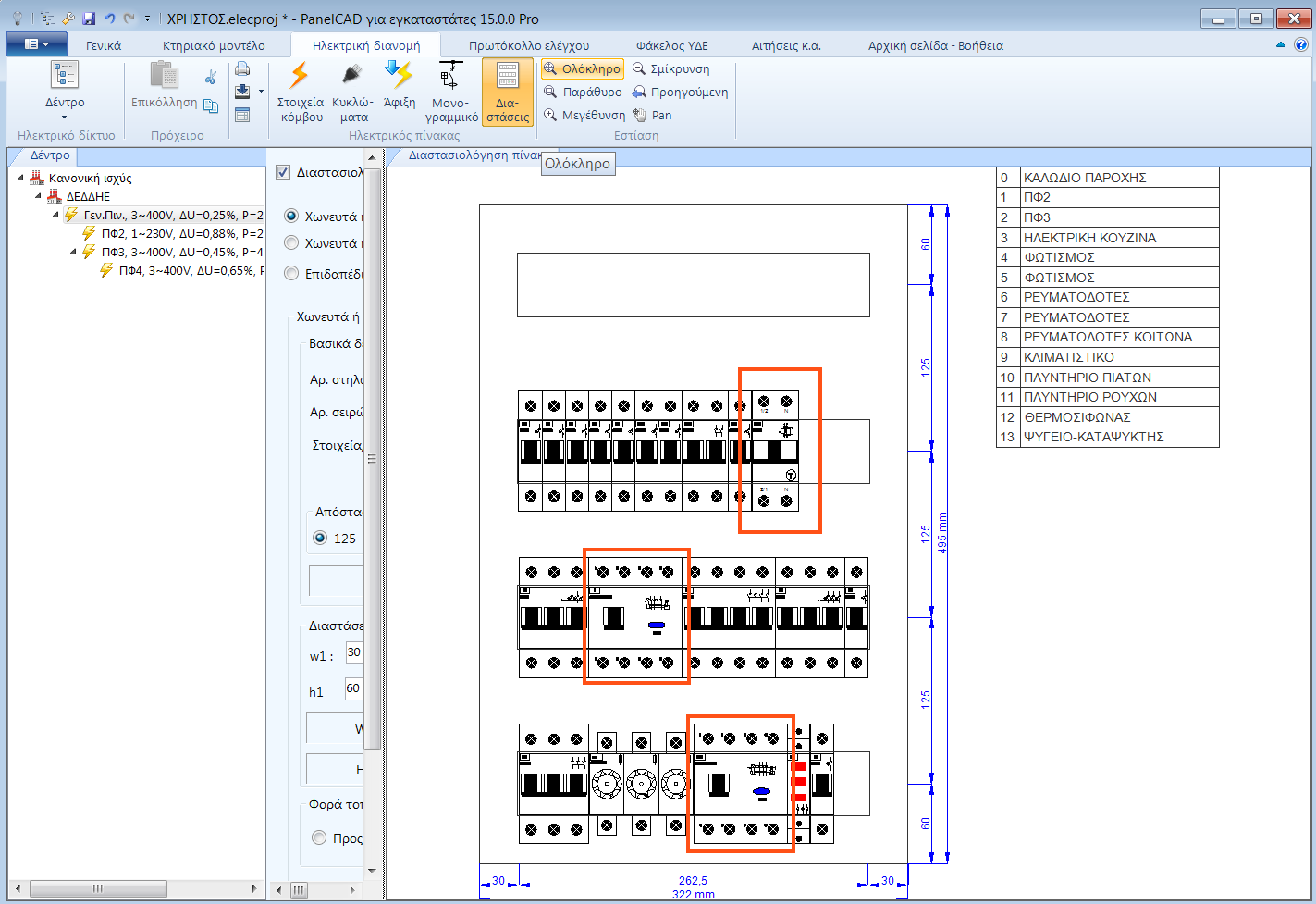Open Μονογραμμικό single-line diagram
This screenshot has height=904, width=1316.
[x=451, y=91]
